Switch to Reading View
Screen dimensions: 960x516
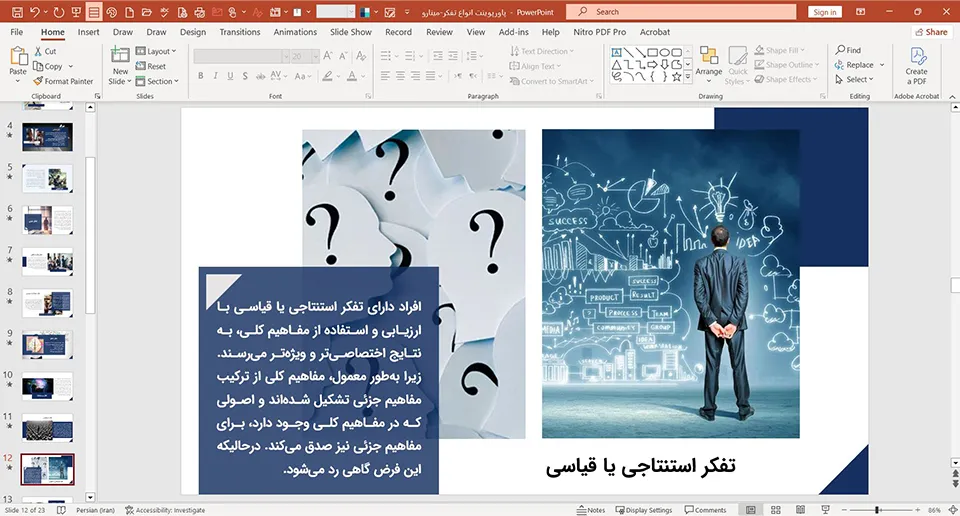tap(800, 510)
